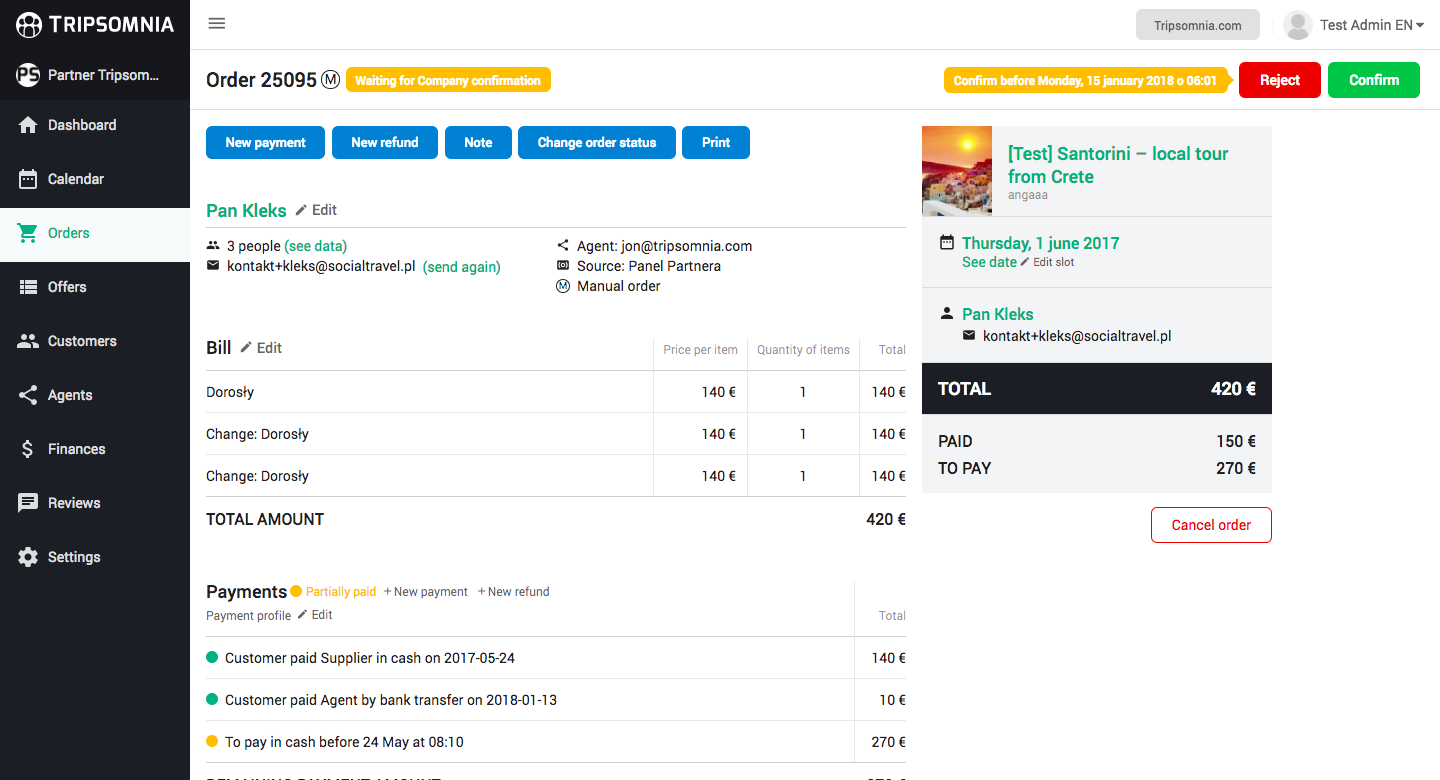Click the Agents share icon

(28, 395)
